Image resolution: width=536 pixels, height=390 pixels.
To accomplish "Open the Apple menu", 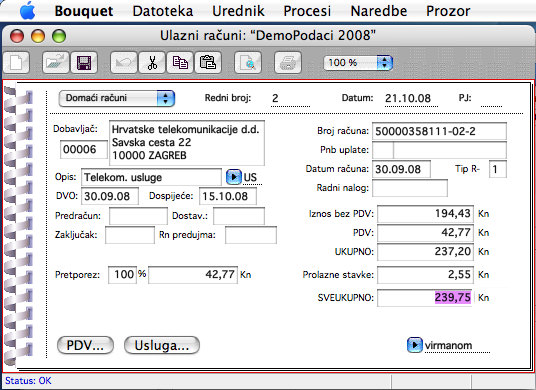I will [x=28, y=11].
